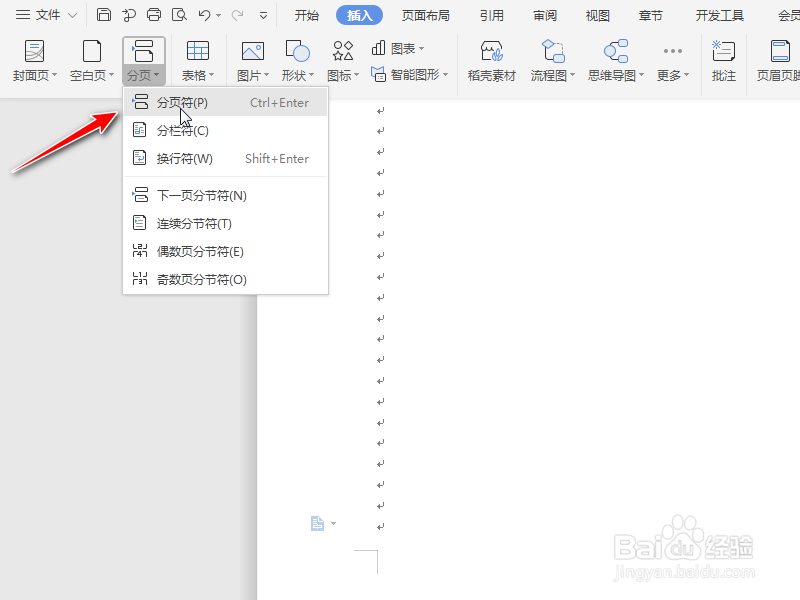
Task: Switch to the 页面布局 tab
Action: click(x=426, y=15)
